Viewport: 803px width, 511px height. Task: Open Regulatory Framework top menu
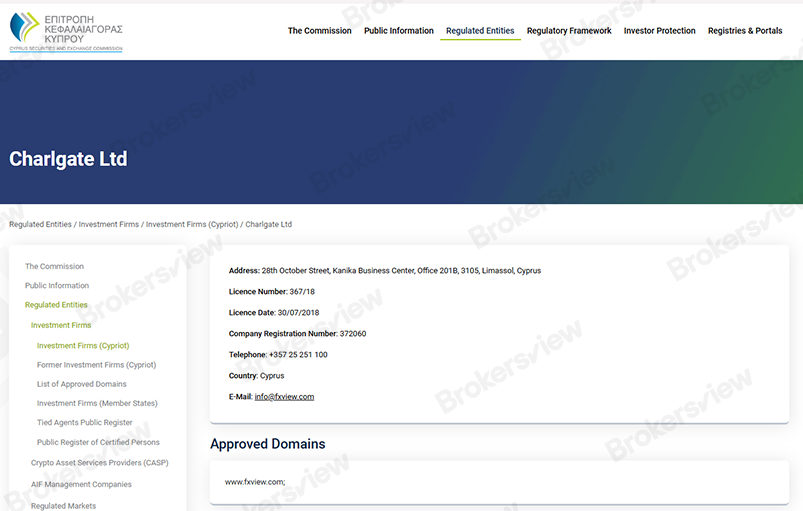coord(569,31)
